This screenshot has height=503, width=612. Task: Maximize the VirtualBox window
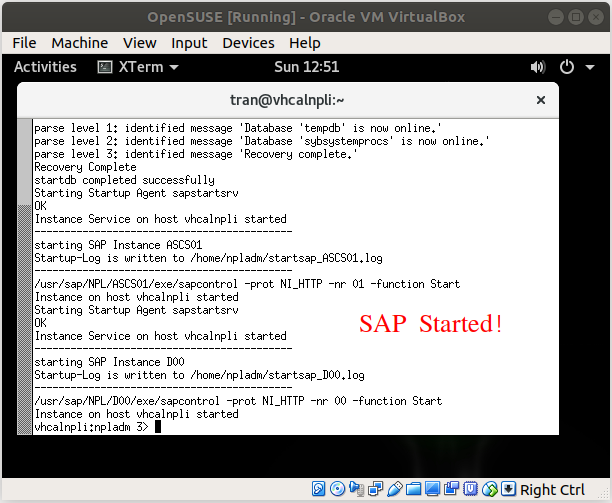(576, 17)
